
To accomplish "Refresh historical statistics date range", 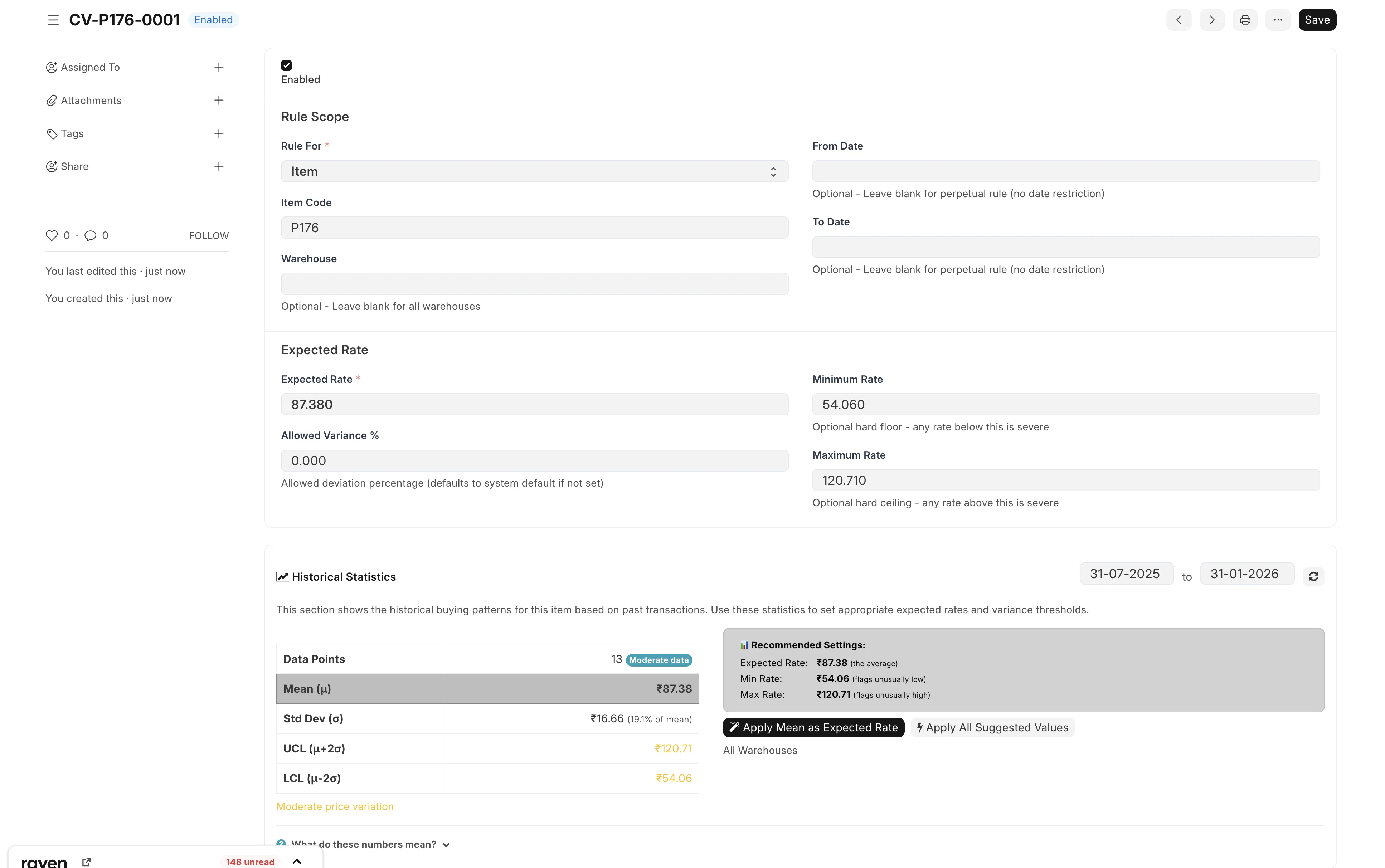I will (1313, 576).
